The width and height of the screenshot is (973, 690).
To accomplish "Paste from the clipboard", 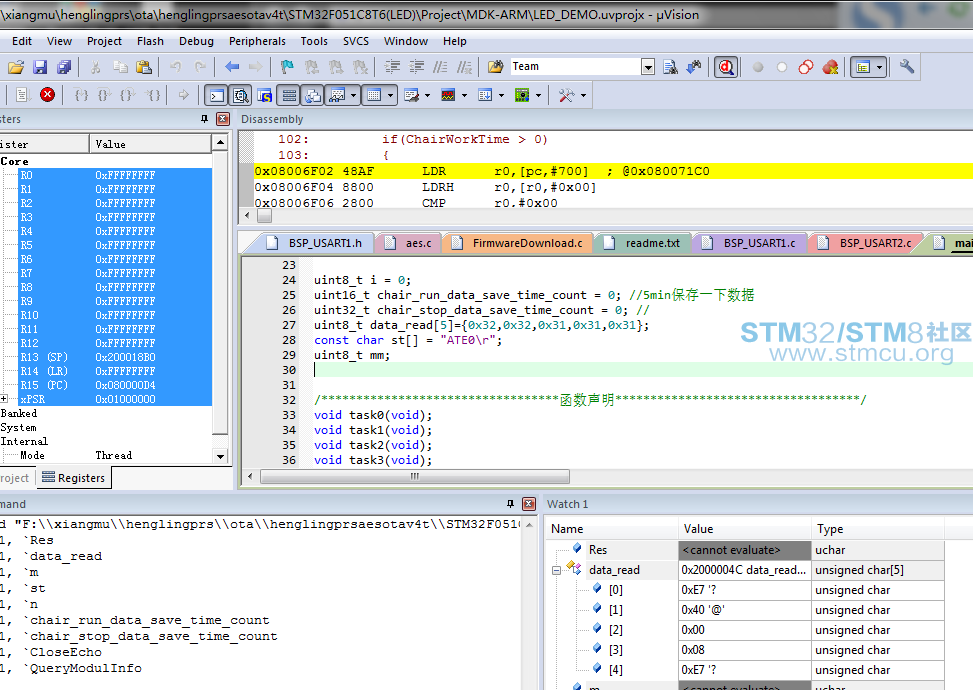I will click(x=144, y=67).
